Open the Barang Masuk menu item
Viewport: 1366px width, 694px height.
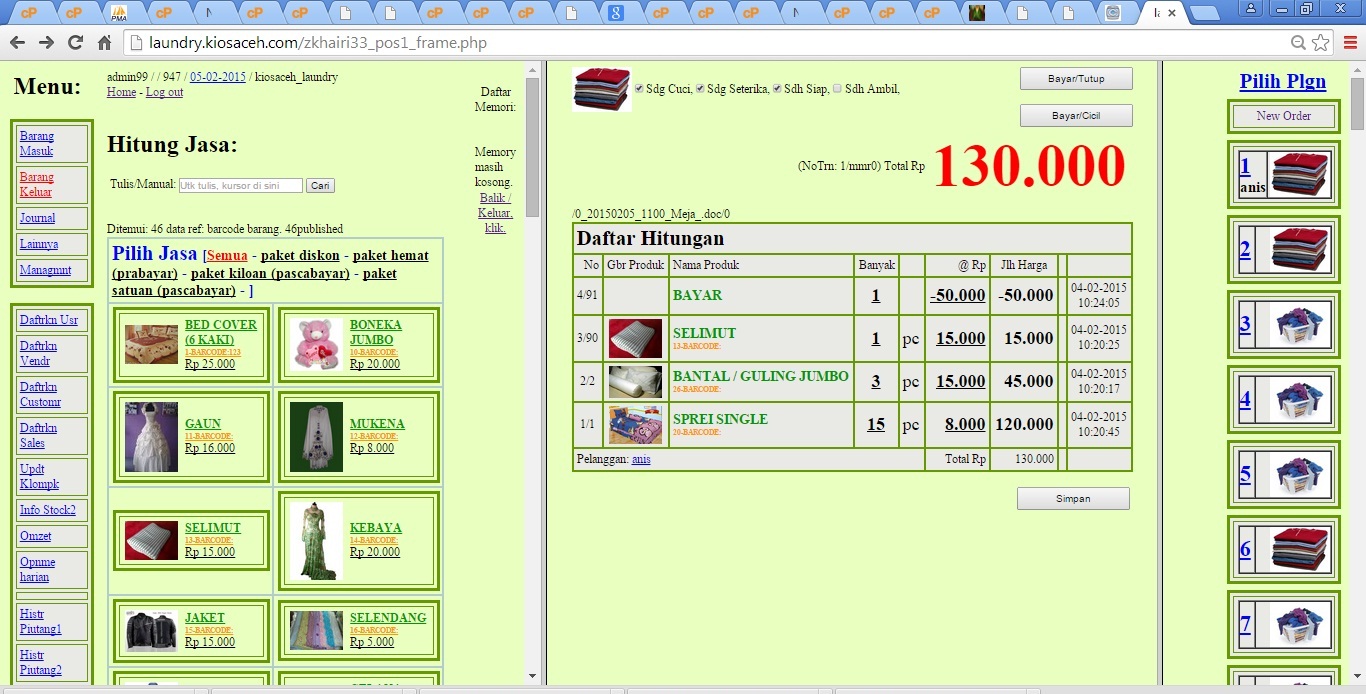click(37, 143)
